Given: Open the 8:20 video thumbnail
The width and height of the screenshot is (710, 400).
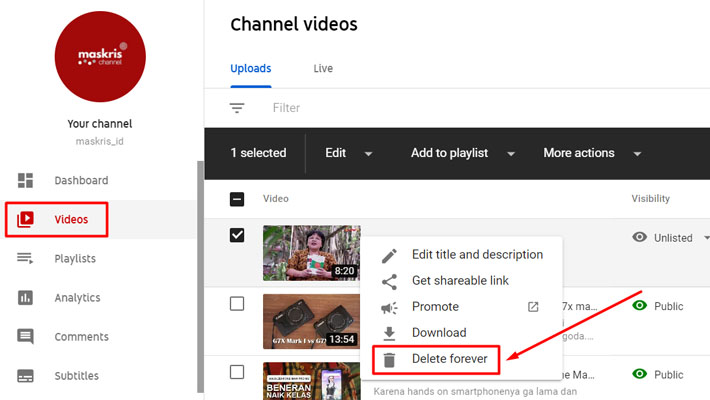Looking at the screenshot, I should point(312,253).
